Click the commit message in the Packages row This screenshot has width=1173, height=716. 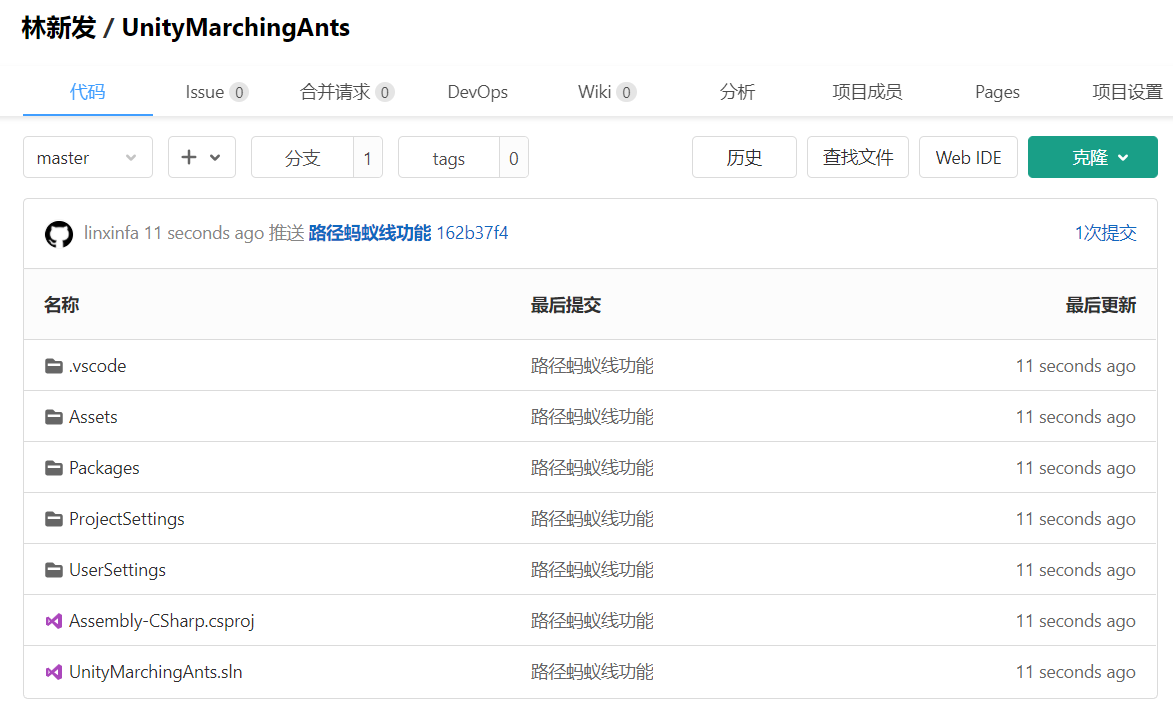coord(592,468)
